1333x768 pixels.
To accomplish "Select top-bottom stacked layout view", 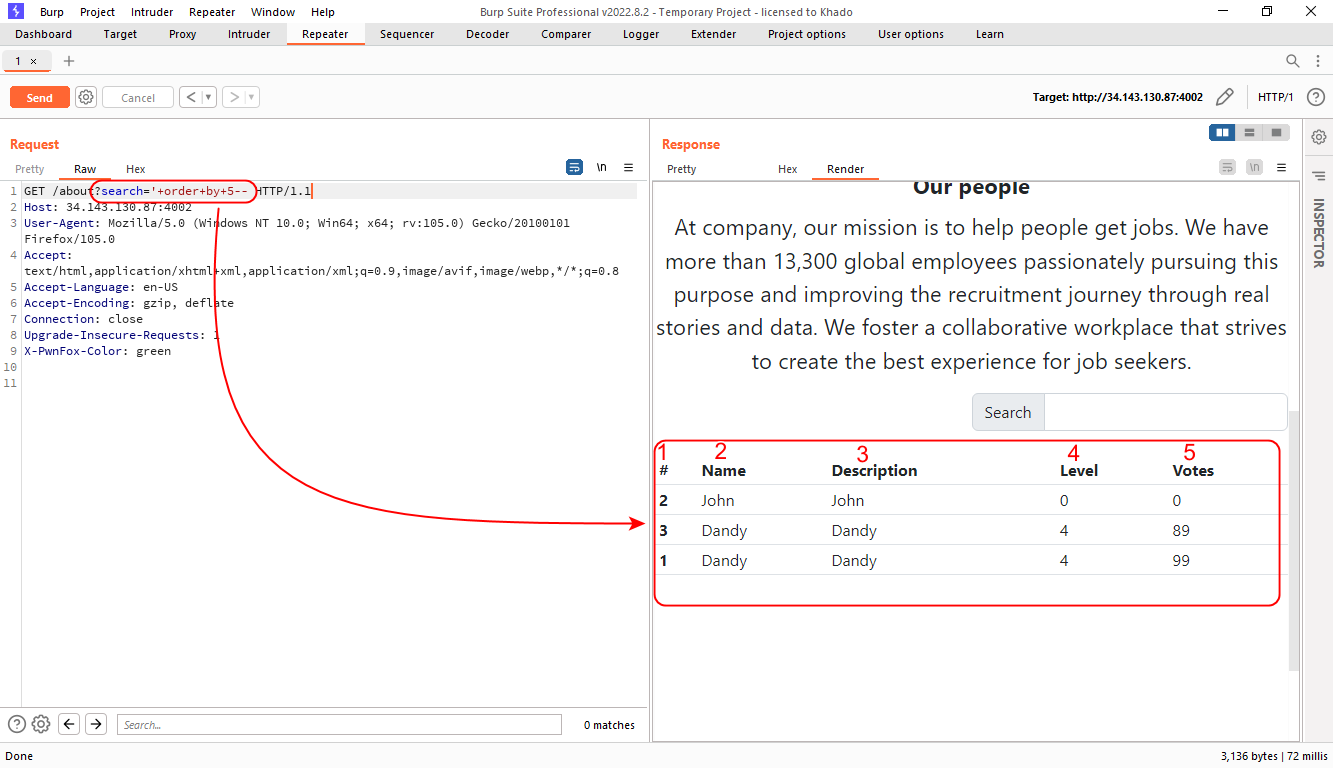I will (1249, 133).
